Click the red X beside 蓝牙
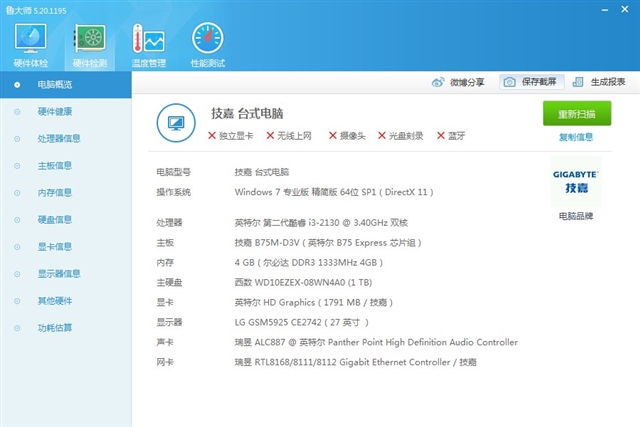Image resolution: width=640 pixels, height=427 pixels. pos(441,136)
